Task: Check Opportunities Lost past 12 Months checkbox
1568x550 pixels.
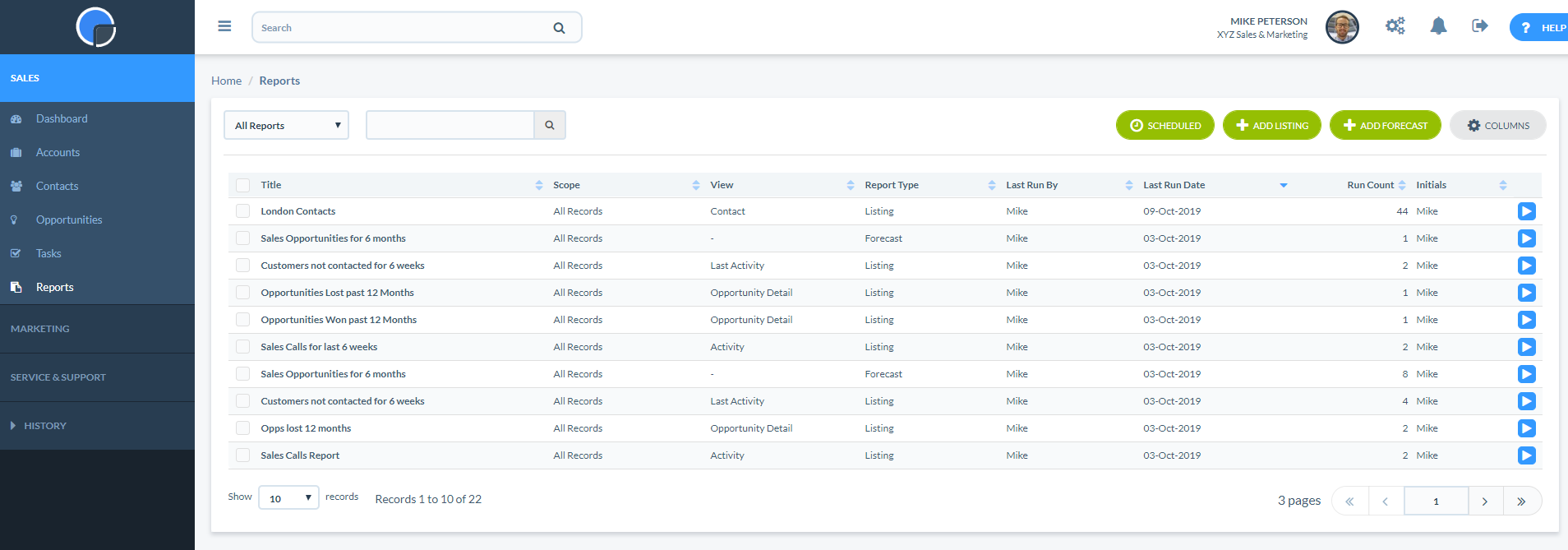Action: point(242,293)
